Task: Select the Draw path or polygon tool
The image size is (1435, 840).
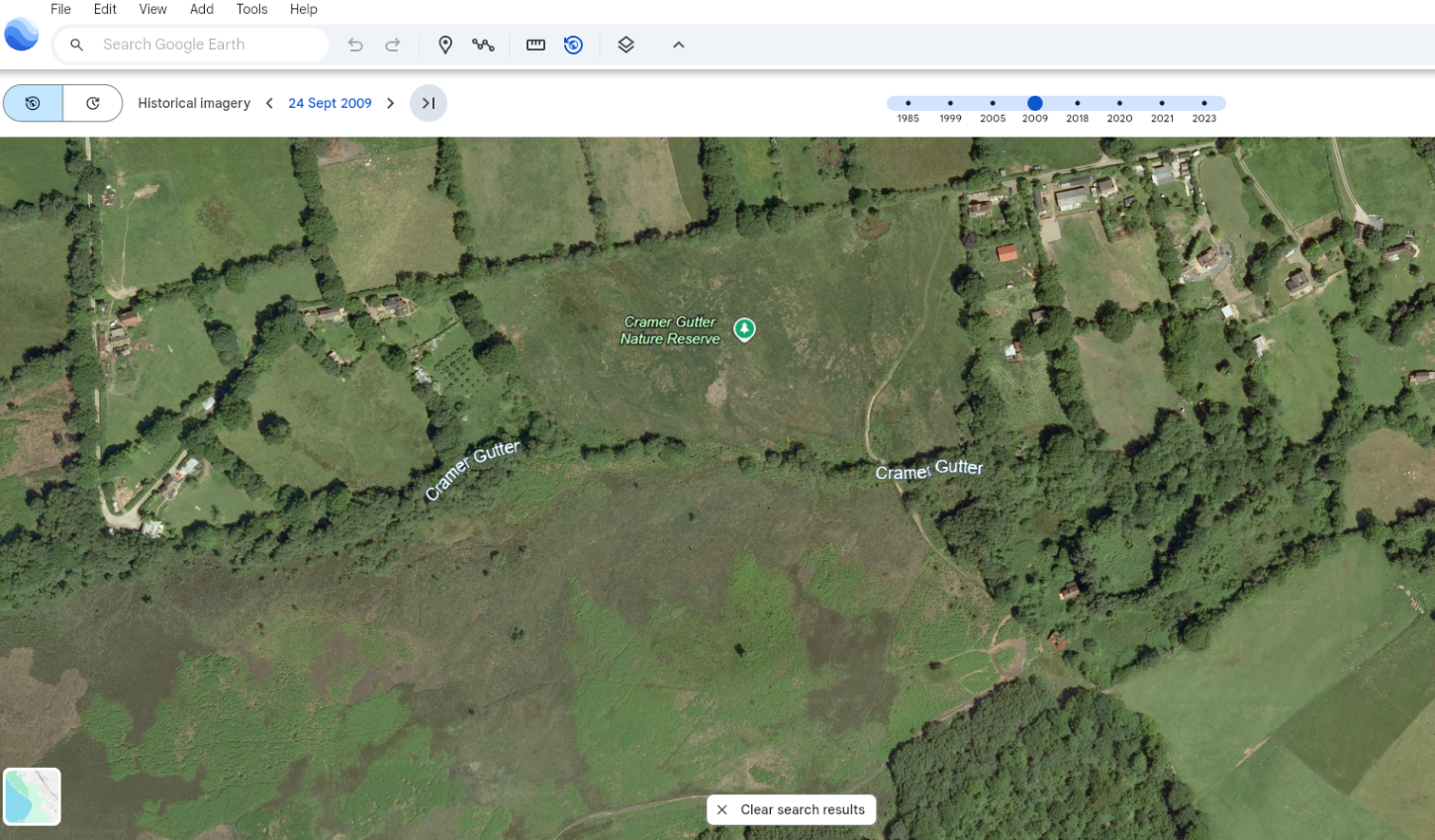Action: 483,45
